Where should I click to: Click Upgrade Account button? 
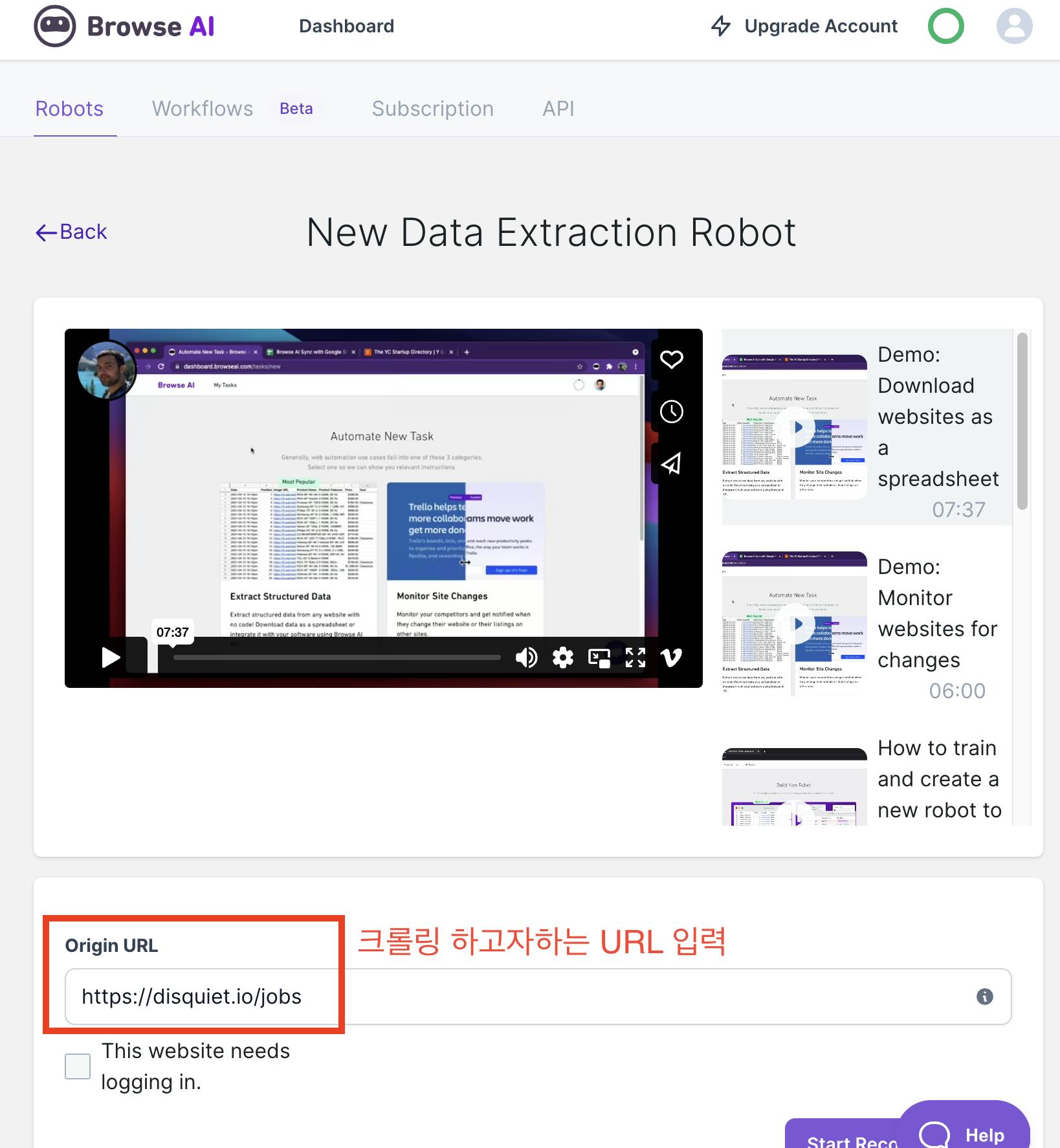point(804,26)
